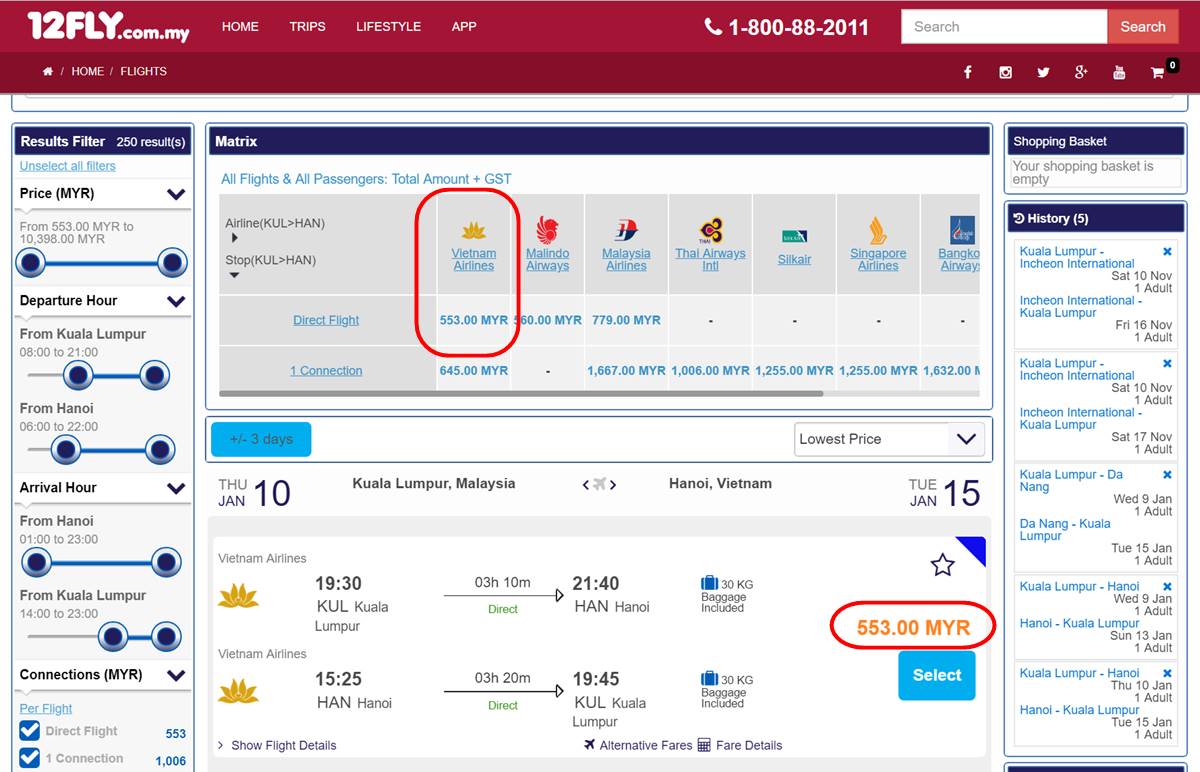Remove the Sat 17 Nov Incheon history entry
Screen dimensions: 1200x772
1167,364
